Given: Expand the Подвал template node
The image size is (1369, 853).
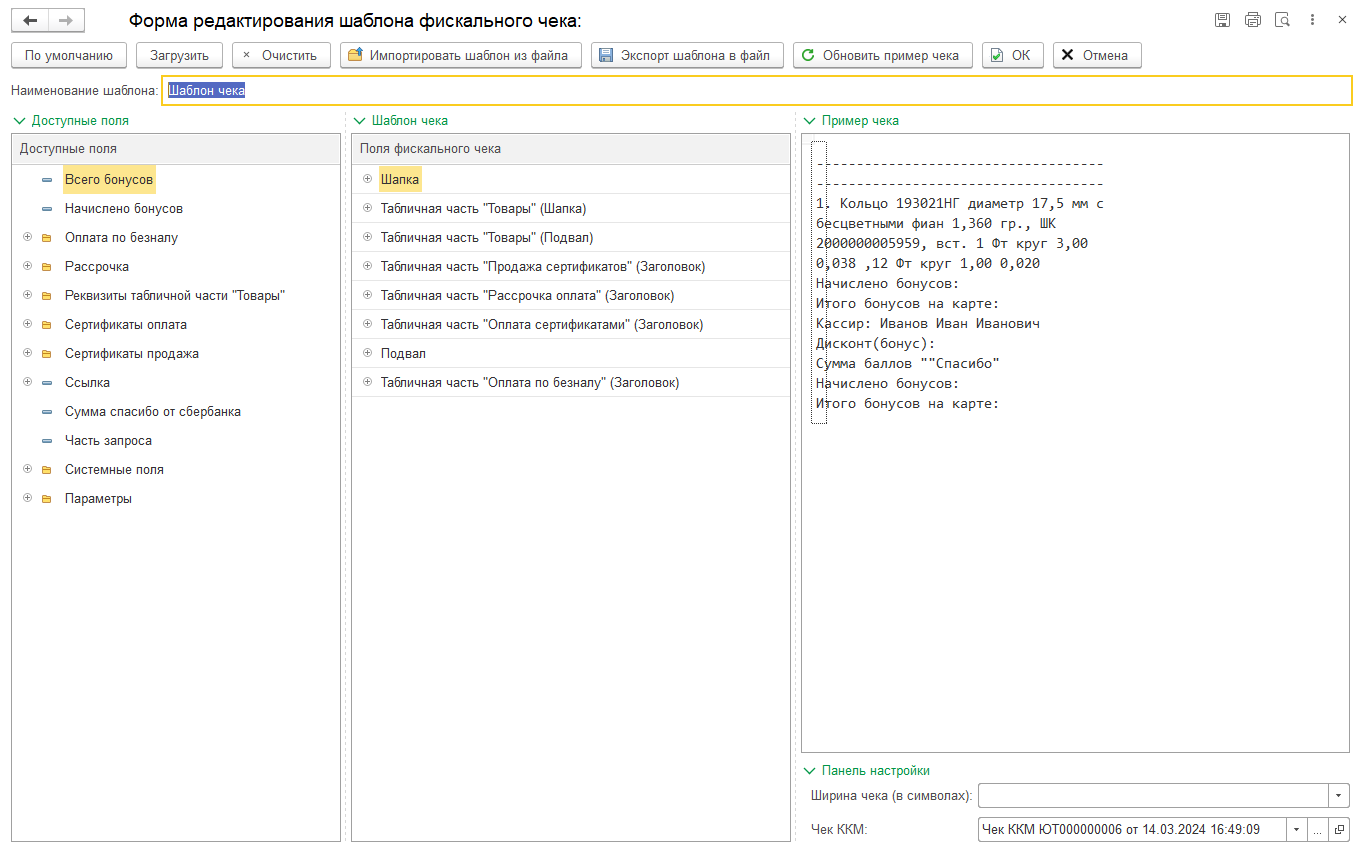Looking at the screenshot, I should [x=367, y=354].
